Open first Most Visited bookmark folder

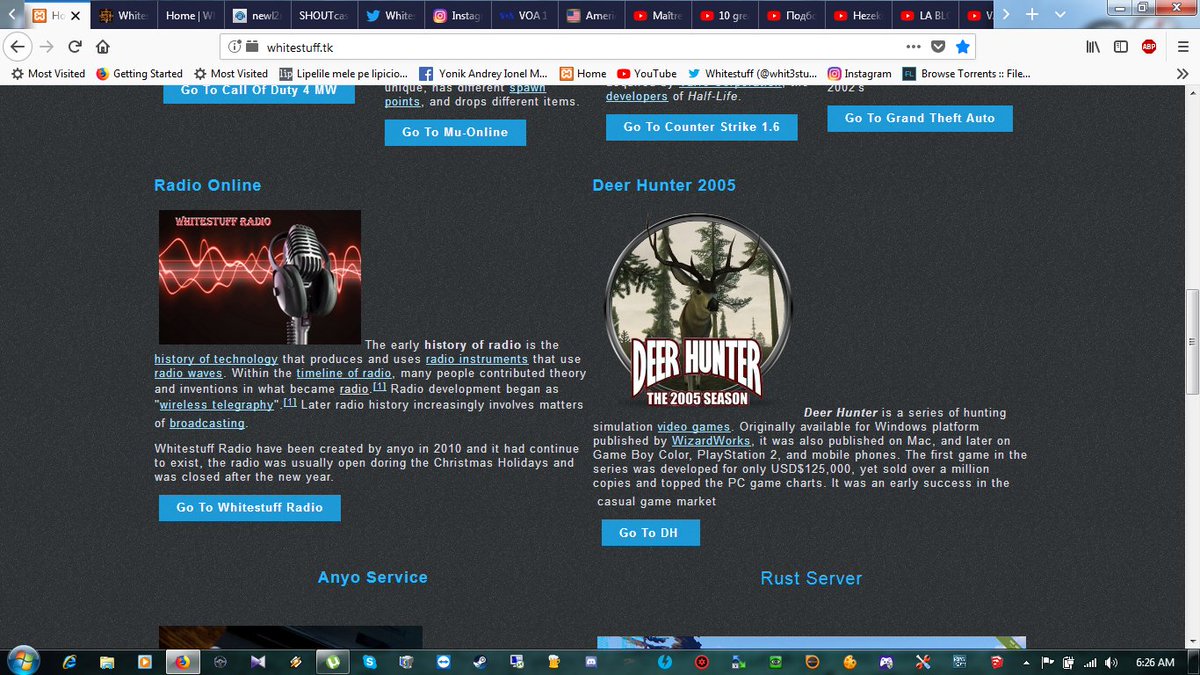coord(48,73)
